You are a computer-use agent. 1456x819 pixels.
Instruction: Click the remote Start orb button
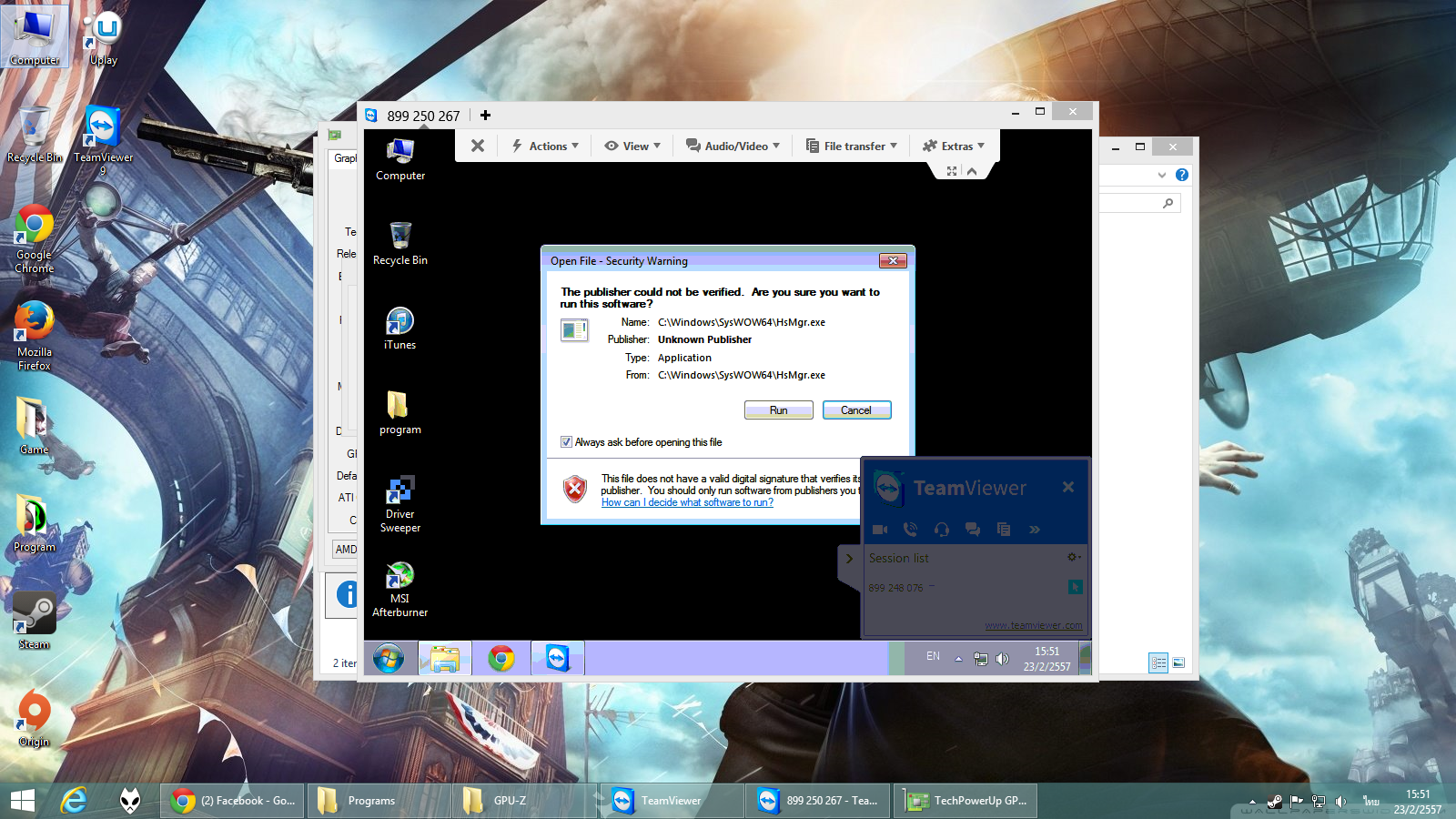(x=389, y=658)
